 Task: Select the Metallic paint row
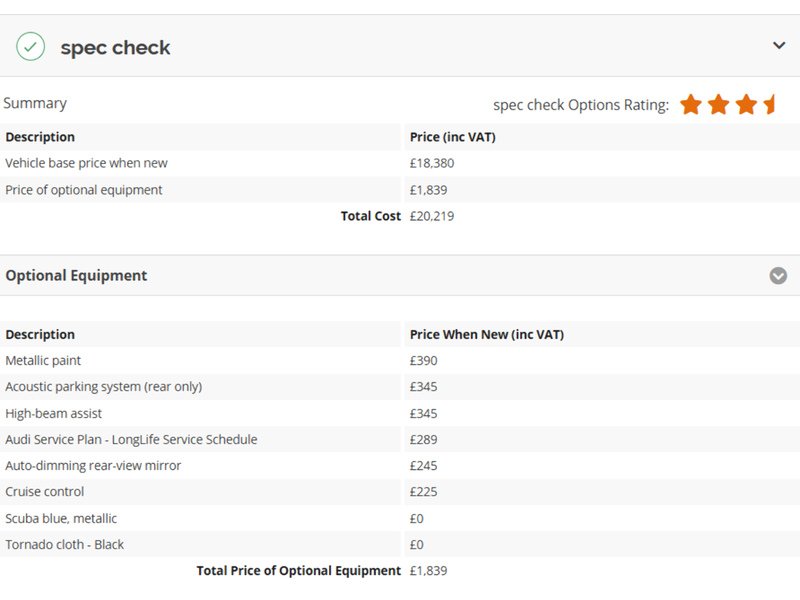tap(400, 360)
